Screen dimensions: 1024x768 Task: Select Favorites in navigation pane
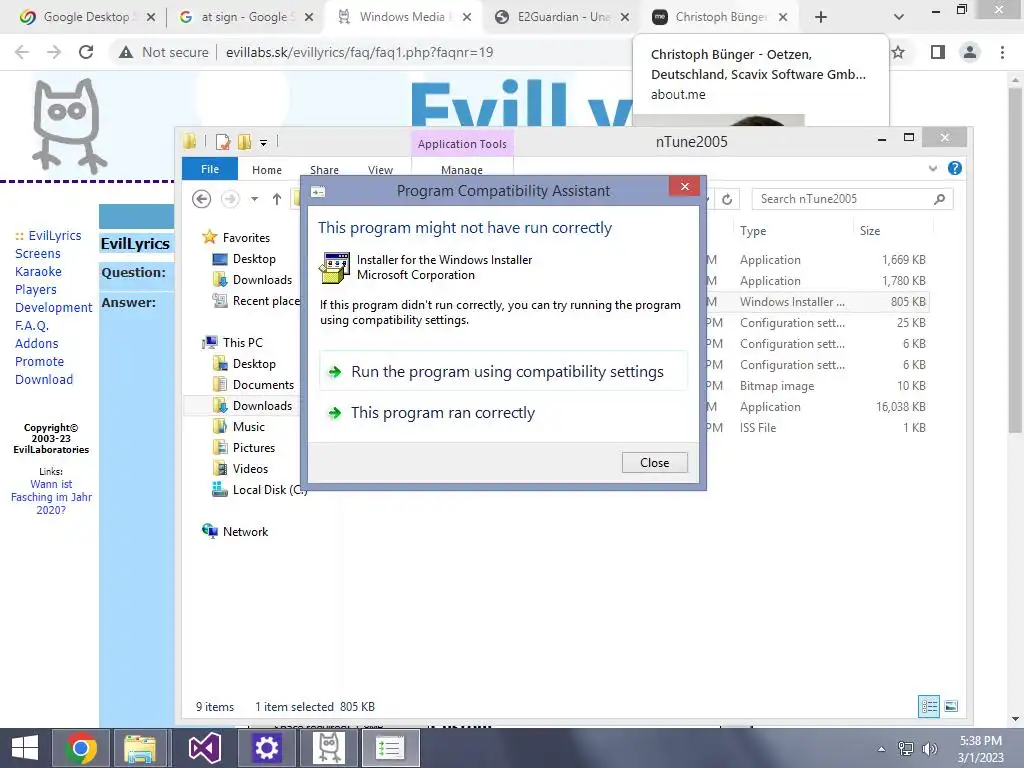[x=236, y=238]
